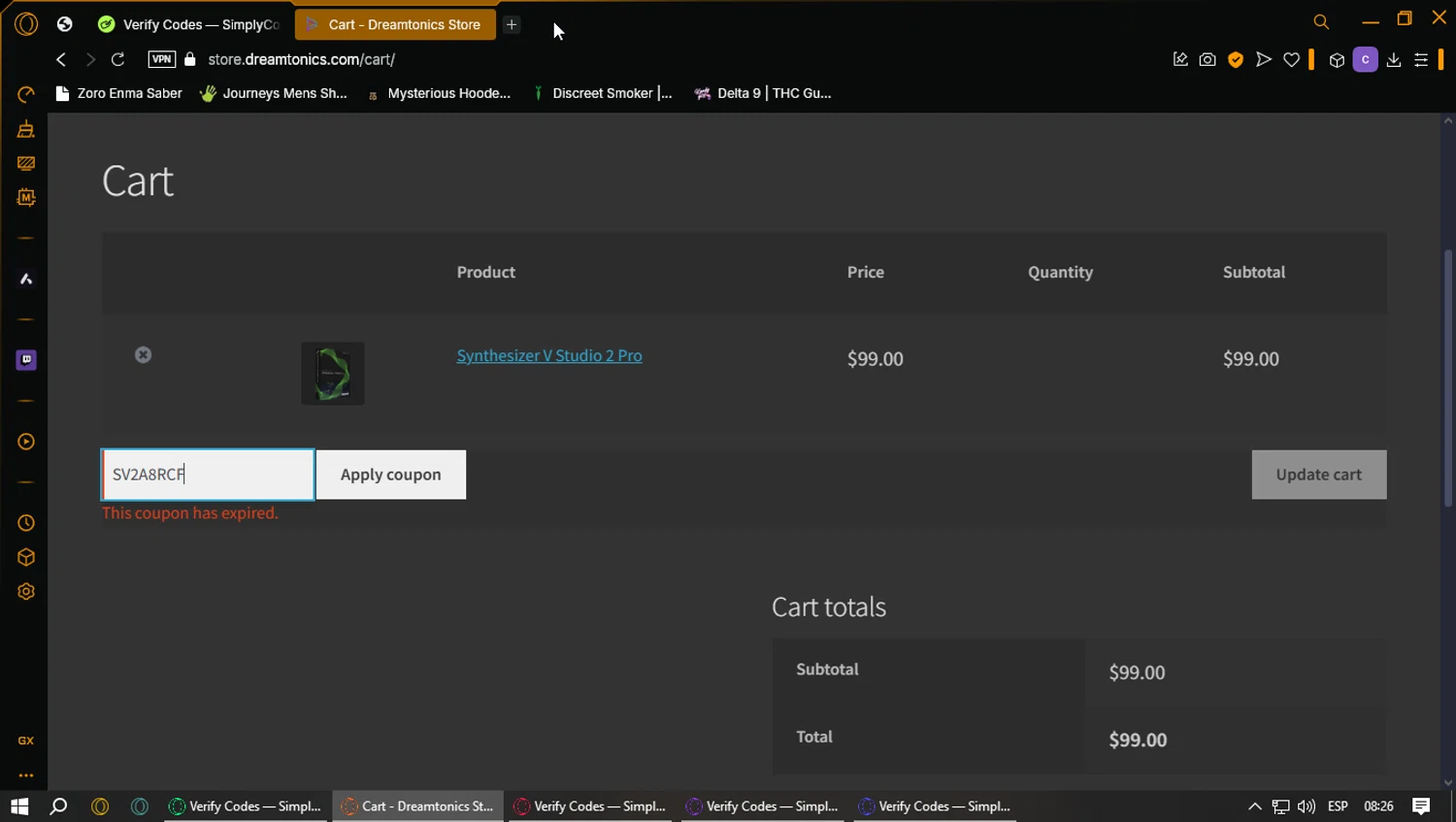The height and width of the screenshot is (822, 1456).
Task: Open browsing History clock icon in sidebar
Action: (26, 523)
